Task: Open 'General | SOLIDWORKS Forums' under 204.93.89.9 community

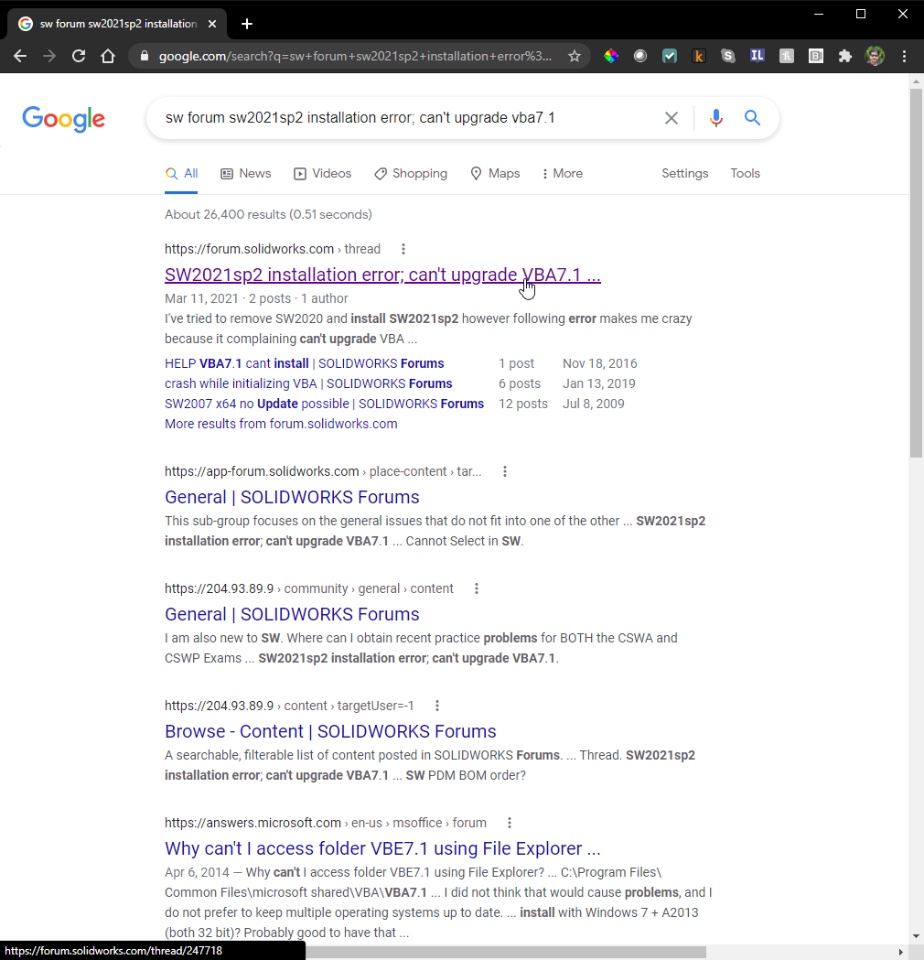Action: click(292, 614)
